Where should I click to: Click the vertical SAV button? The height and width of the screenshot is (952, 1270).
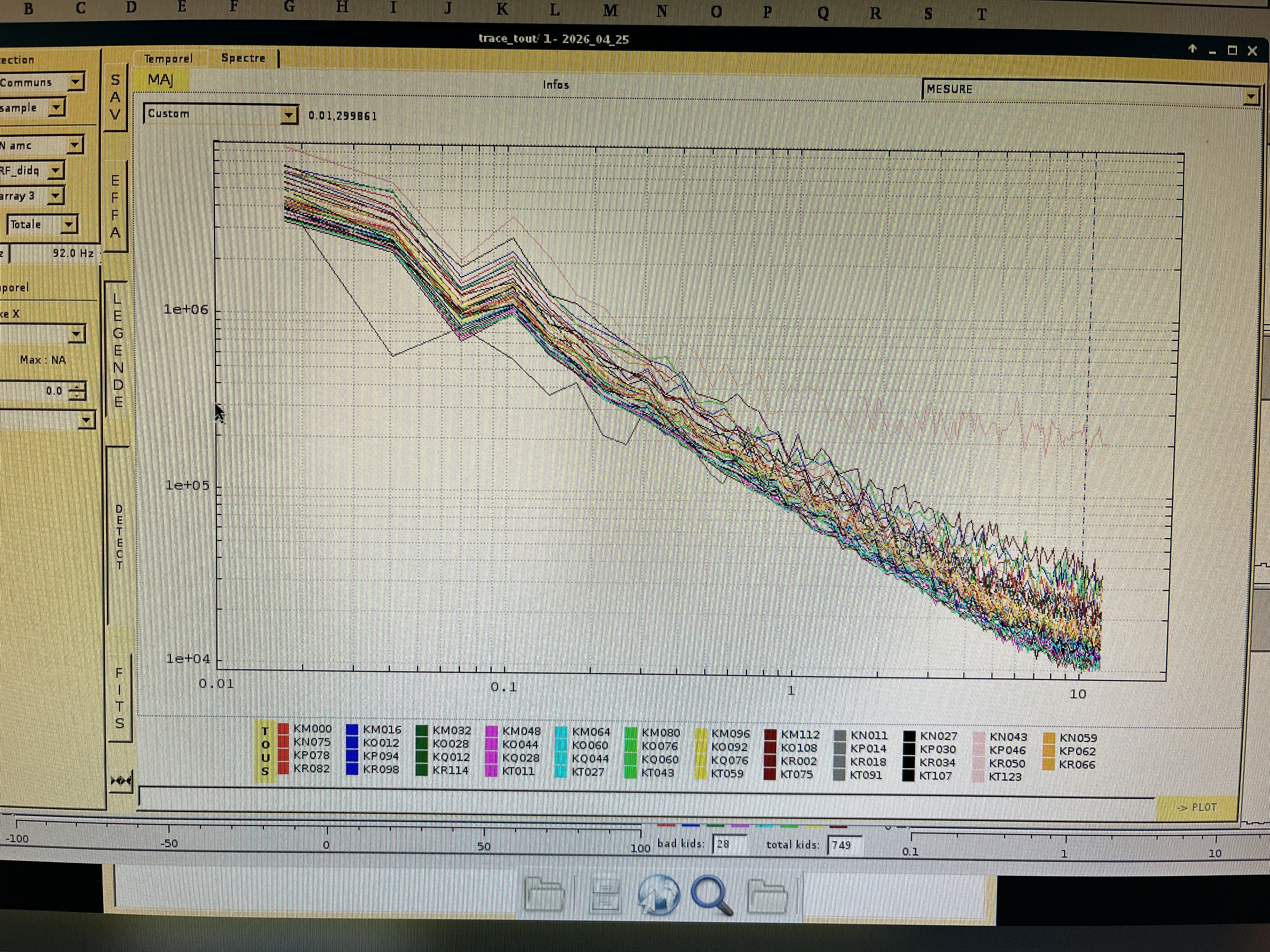[115, 96]
